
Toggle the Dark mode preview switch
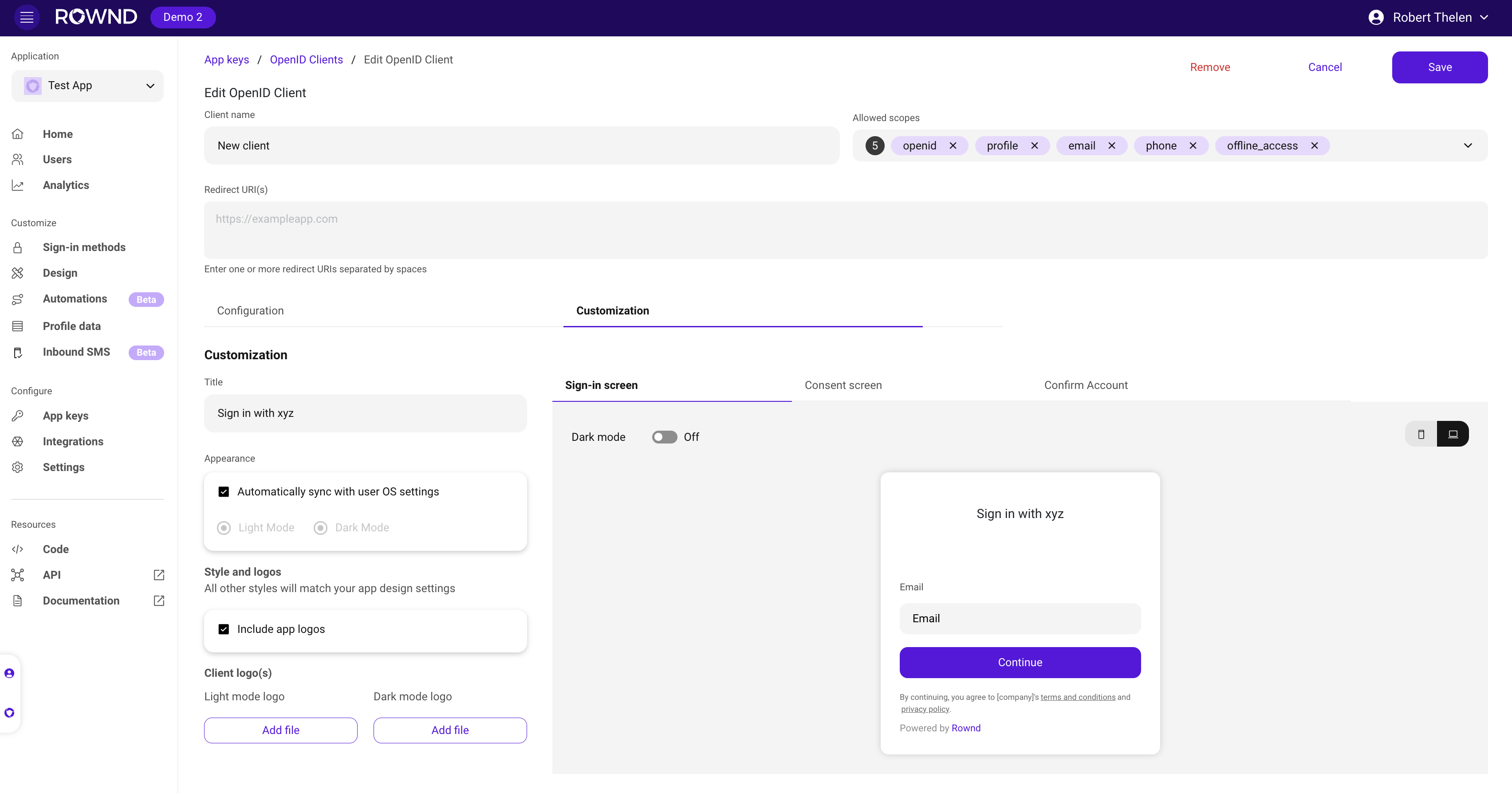(665, 437)
